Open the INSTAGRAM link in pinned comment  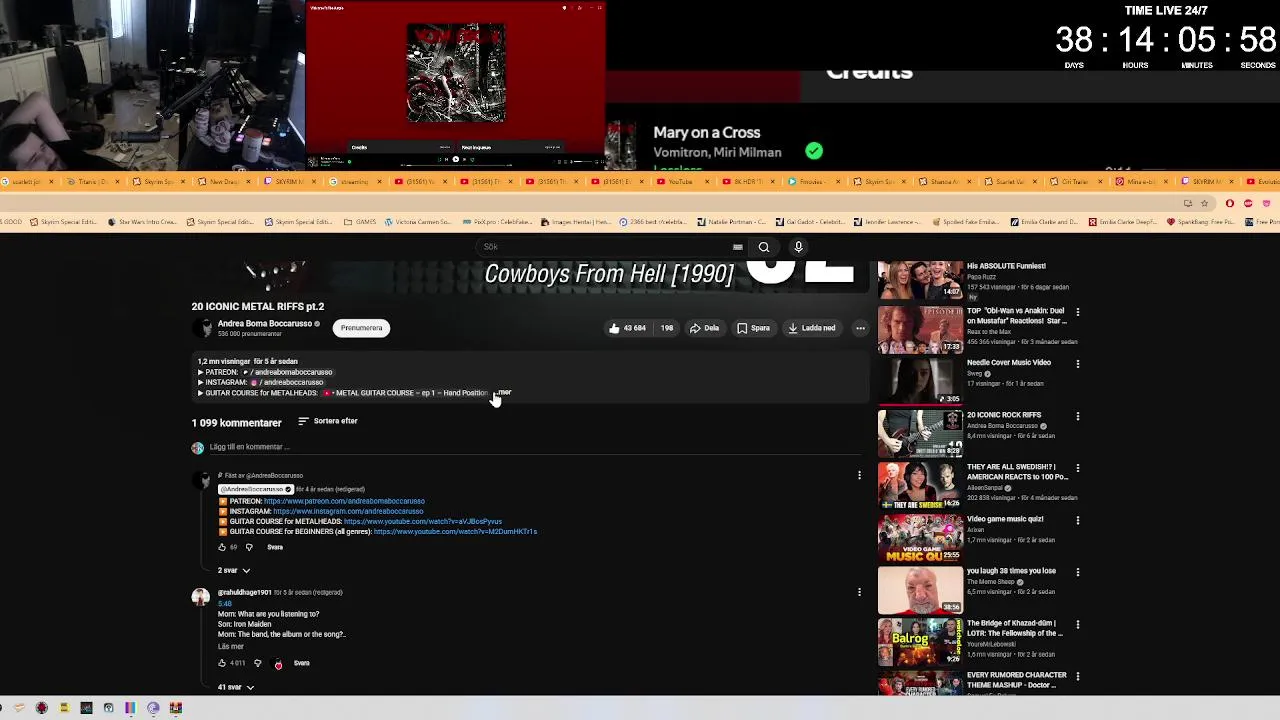[x=348, y=511]
